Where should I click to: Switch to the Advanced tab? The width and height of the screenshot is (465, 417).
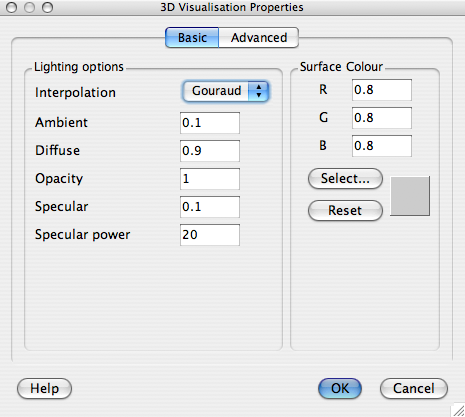[x=259, y=38]
